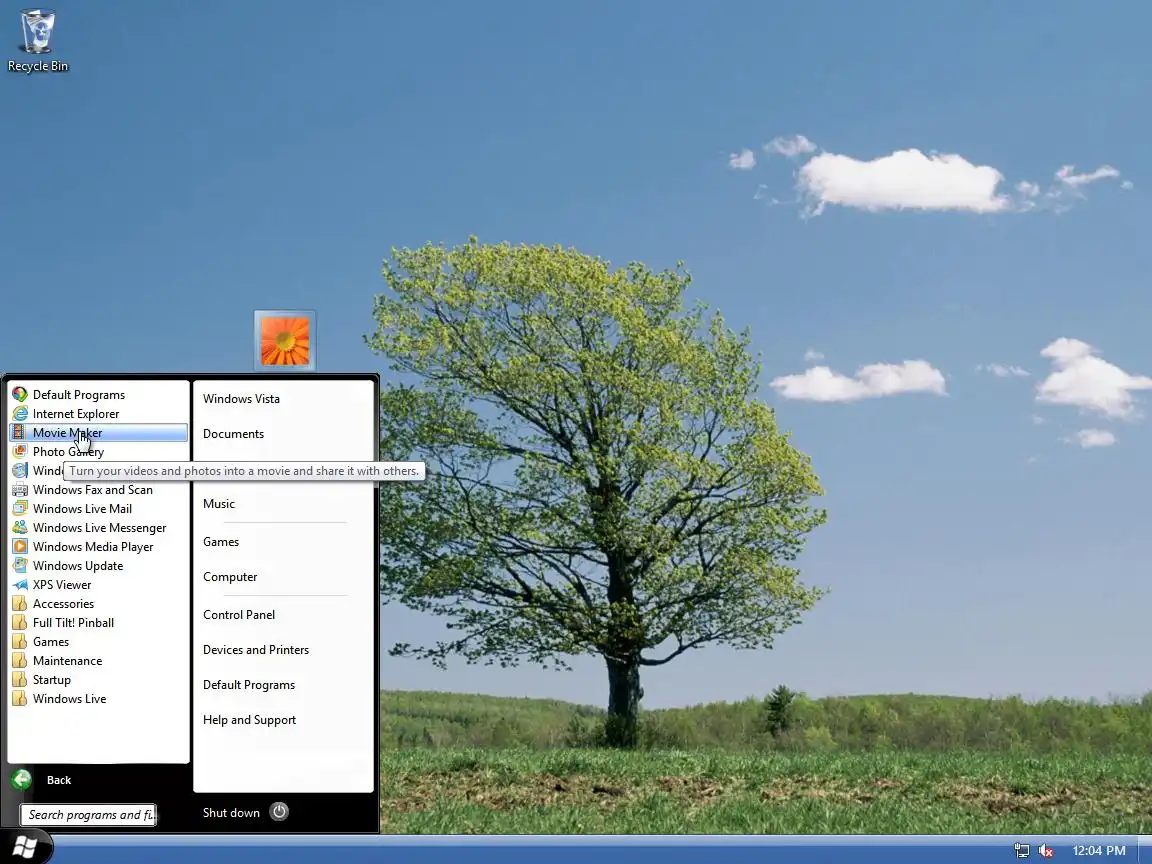Open Documents from the right pane
The image size is (1152, 864).
(x=234, y=434)
